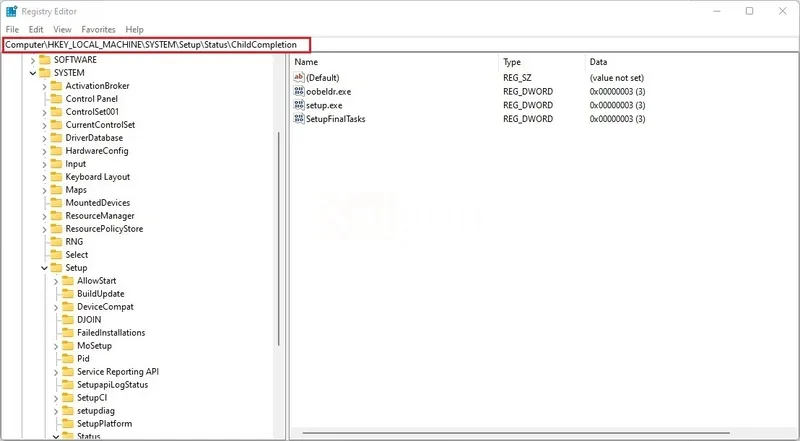Screen dimensions: 800x441
Task: Select the SetupapiLogStatus key
Action: [x=113, y=385]
